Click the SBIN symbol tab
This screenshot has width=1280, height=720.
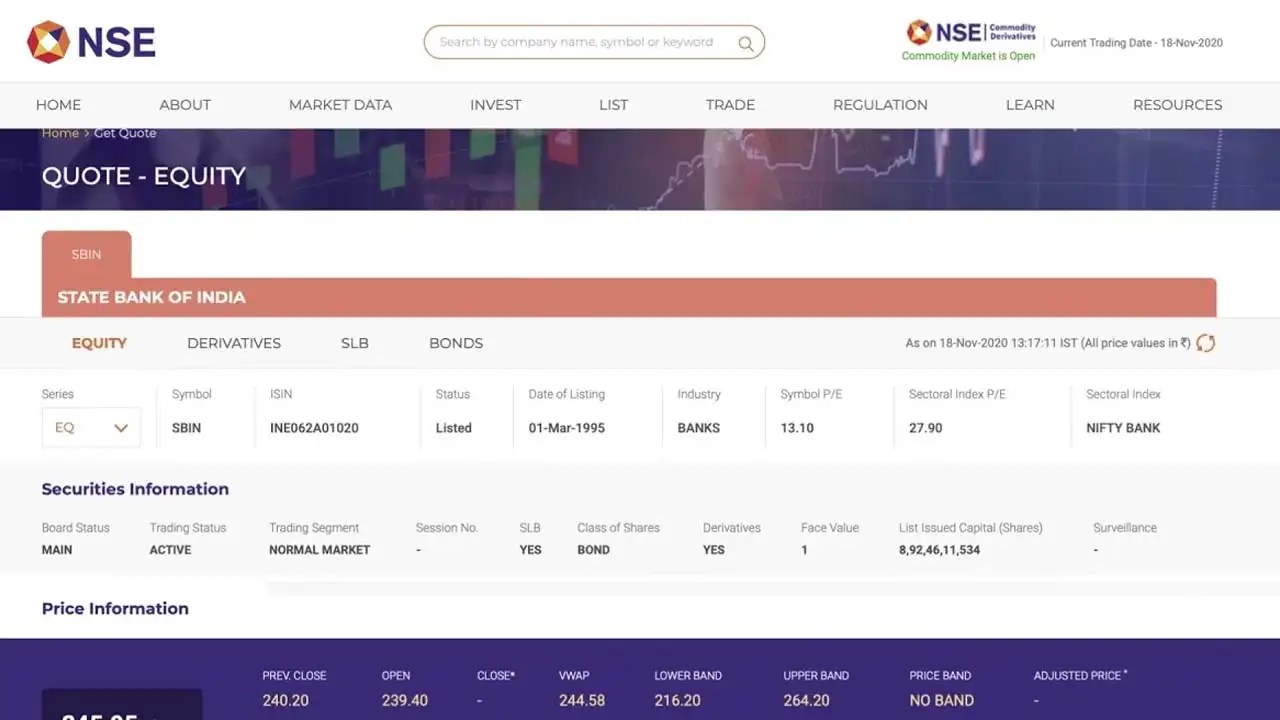click(x=86, y=254)
